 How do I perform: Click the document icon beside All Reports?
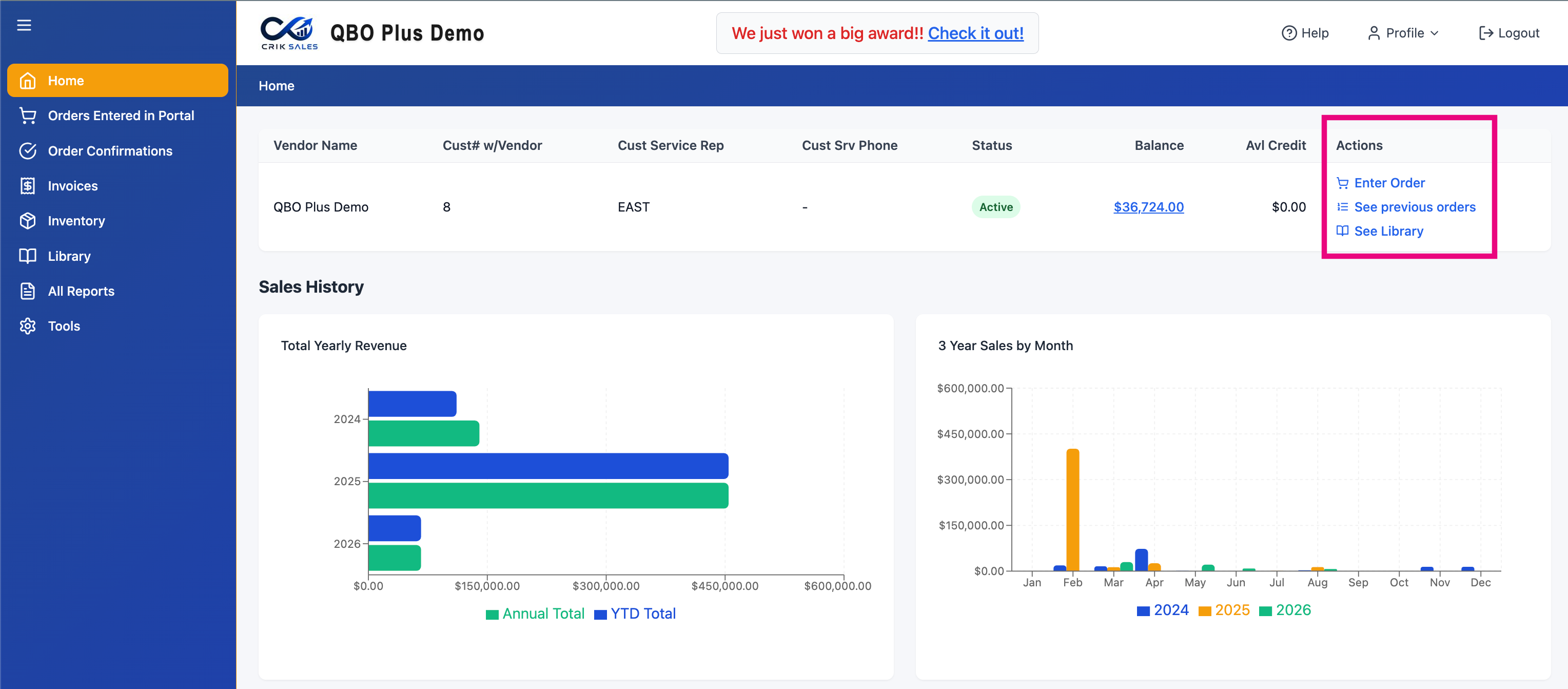pos(27,291)
